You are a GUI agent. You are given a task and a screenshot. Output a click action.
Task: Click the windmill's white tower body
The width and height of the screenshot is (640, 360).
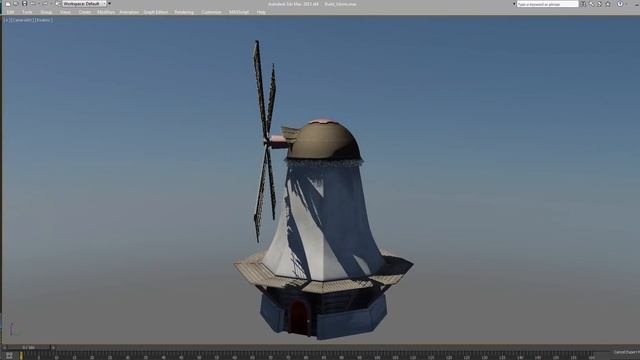324,222
